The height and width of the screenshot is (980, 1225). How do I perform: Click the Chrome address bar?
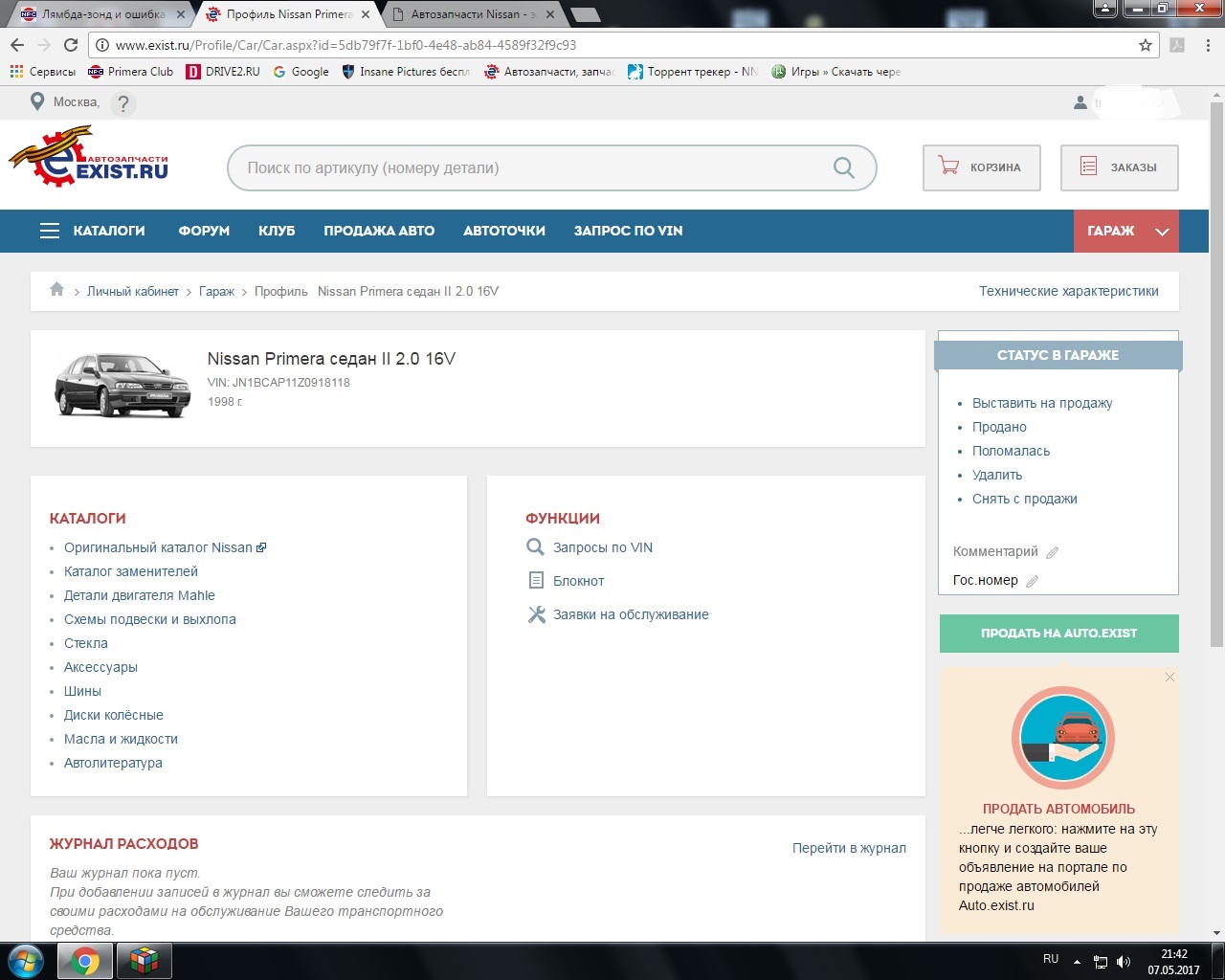[x=622, y=45]
